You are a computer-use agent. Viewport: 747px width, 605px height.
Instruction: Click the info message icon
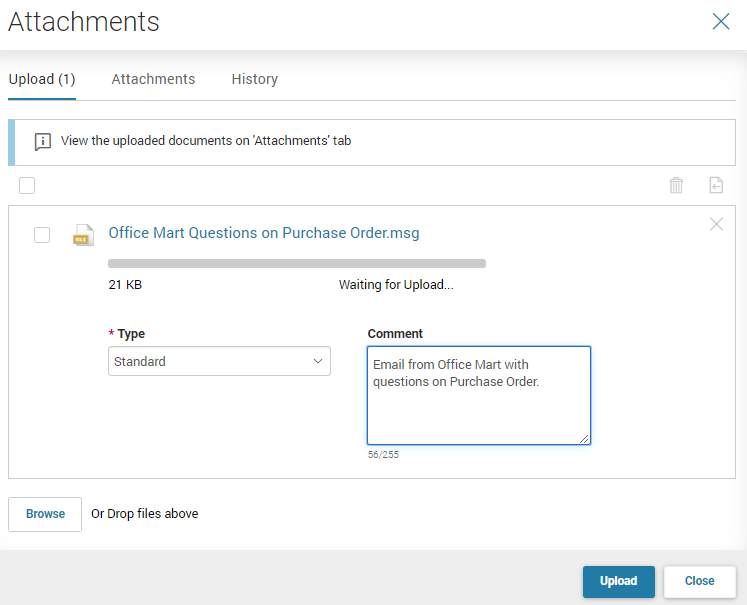point(42,141)
